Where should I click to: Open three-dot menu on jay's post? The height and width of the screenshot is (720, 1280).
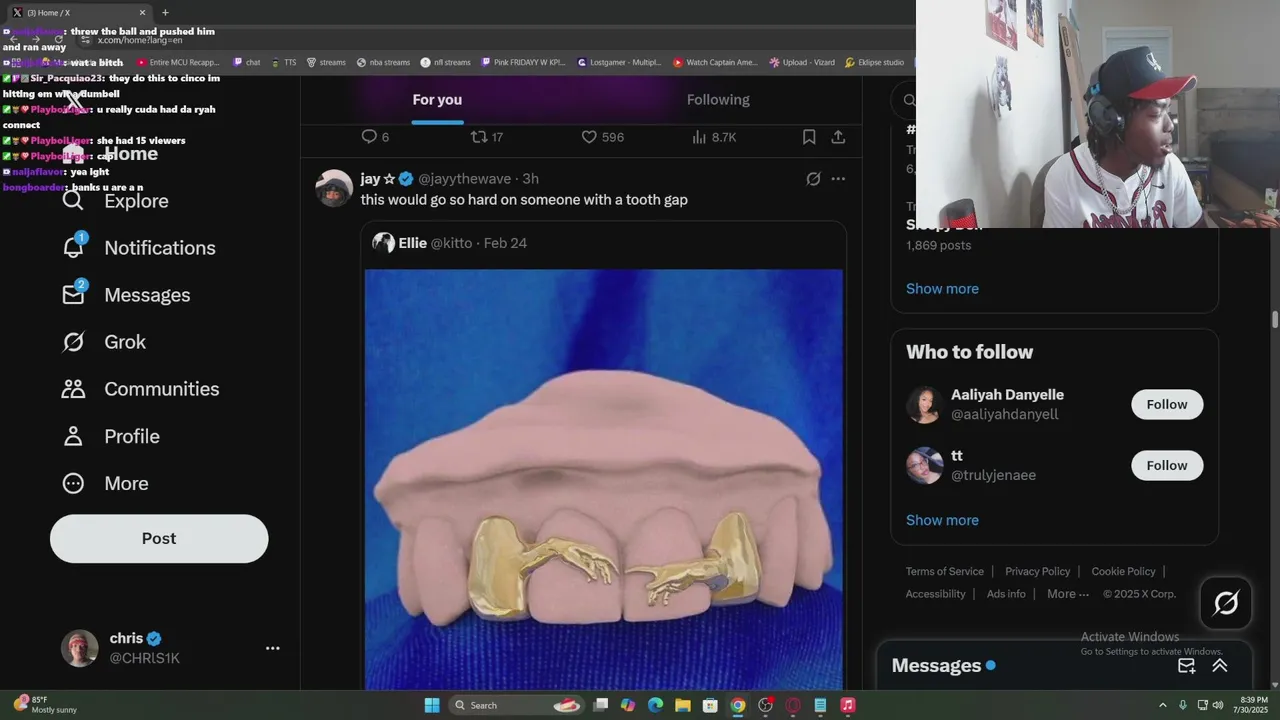tap(838, 179)
